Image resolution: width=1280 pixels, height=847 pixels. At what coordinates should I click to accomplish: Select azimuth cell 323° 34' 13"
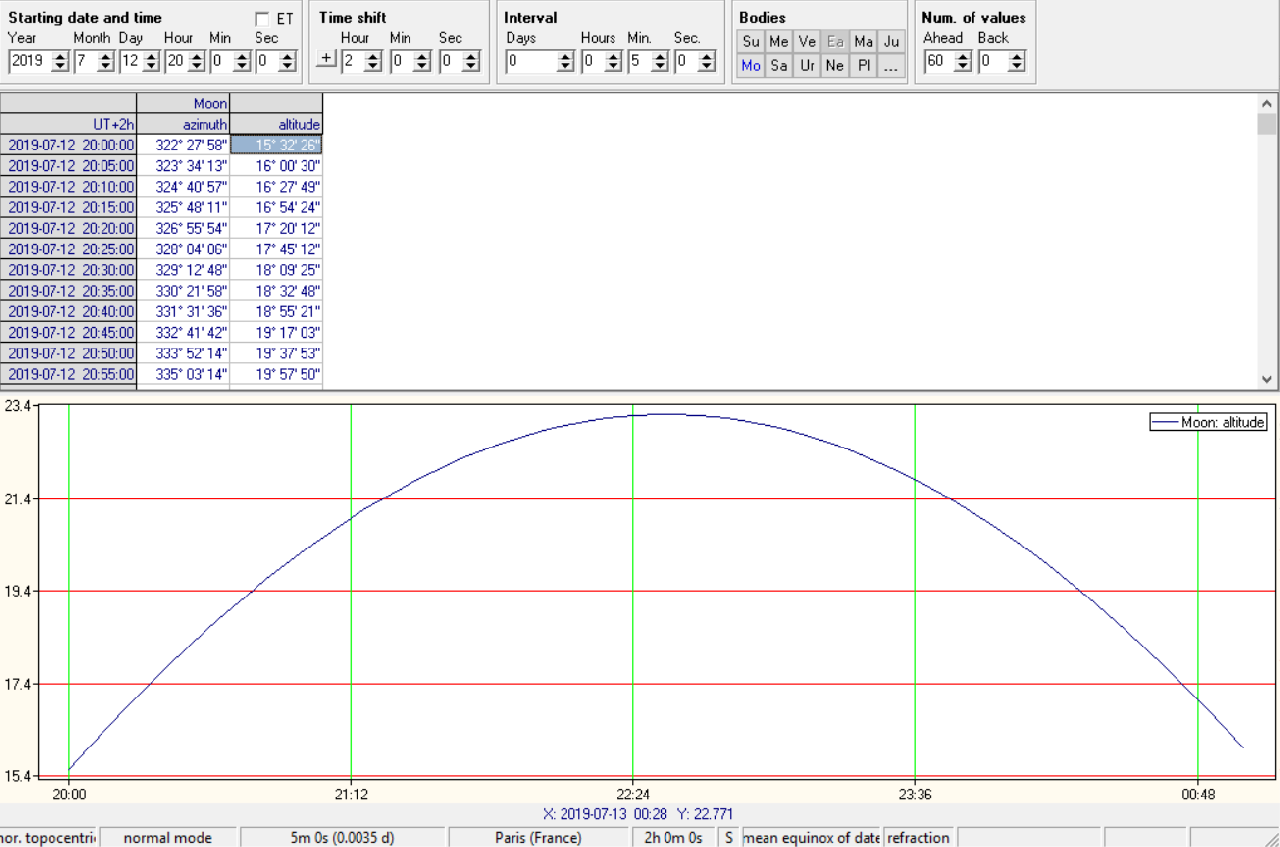183,166
